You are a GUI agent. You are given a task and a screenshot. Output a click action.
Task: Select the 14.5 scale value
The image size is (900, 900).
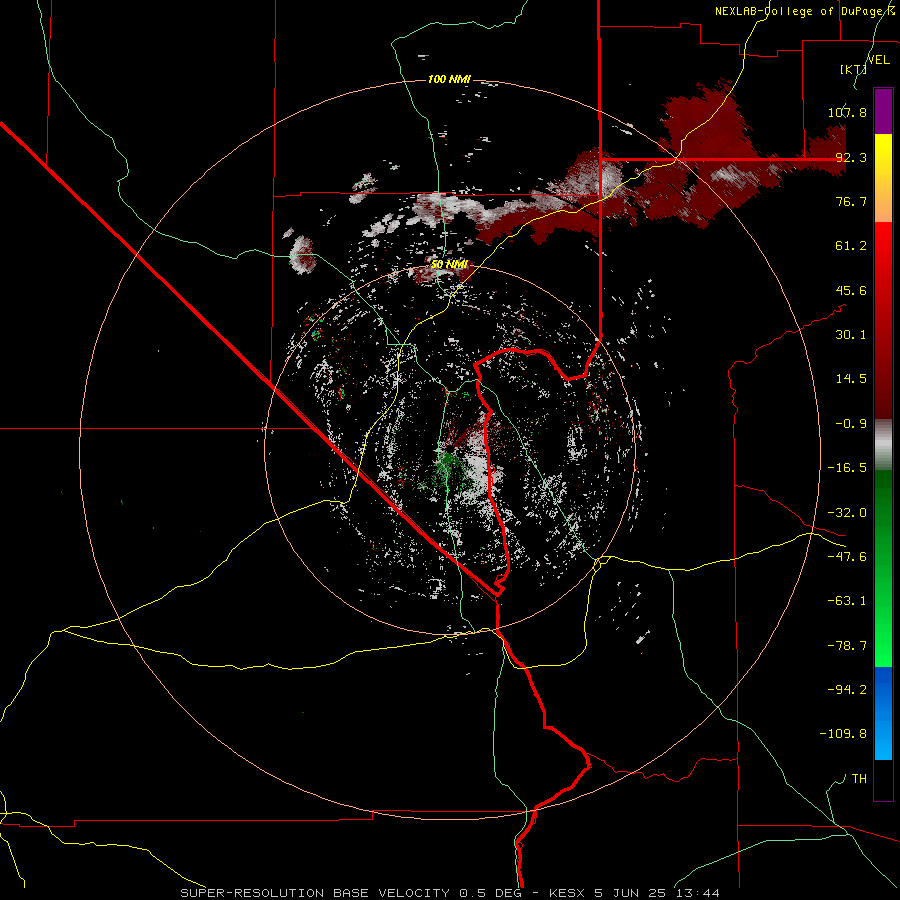pyautogui.click(x=851, y=379)
